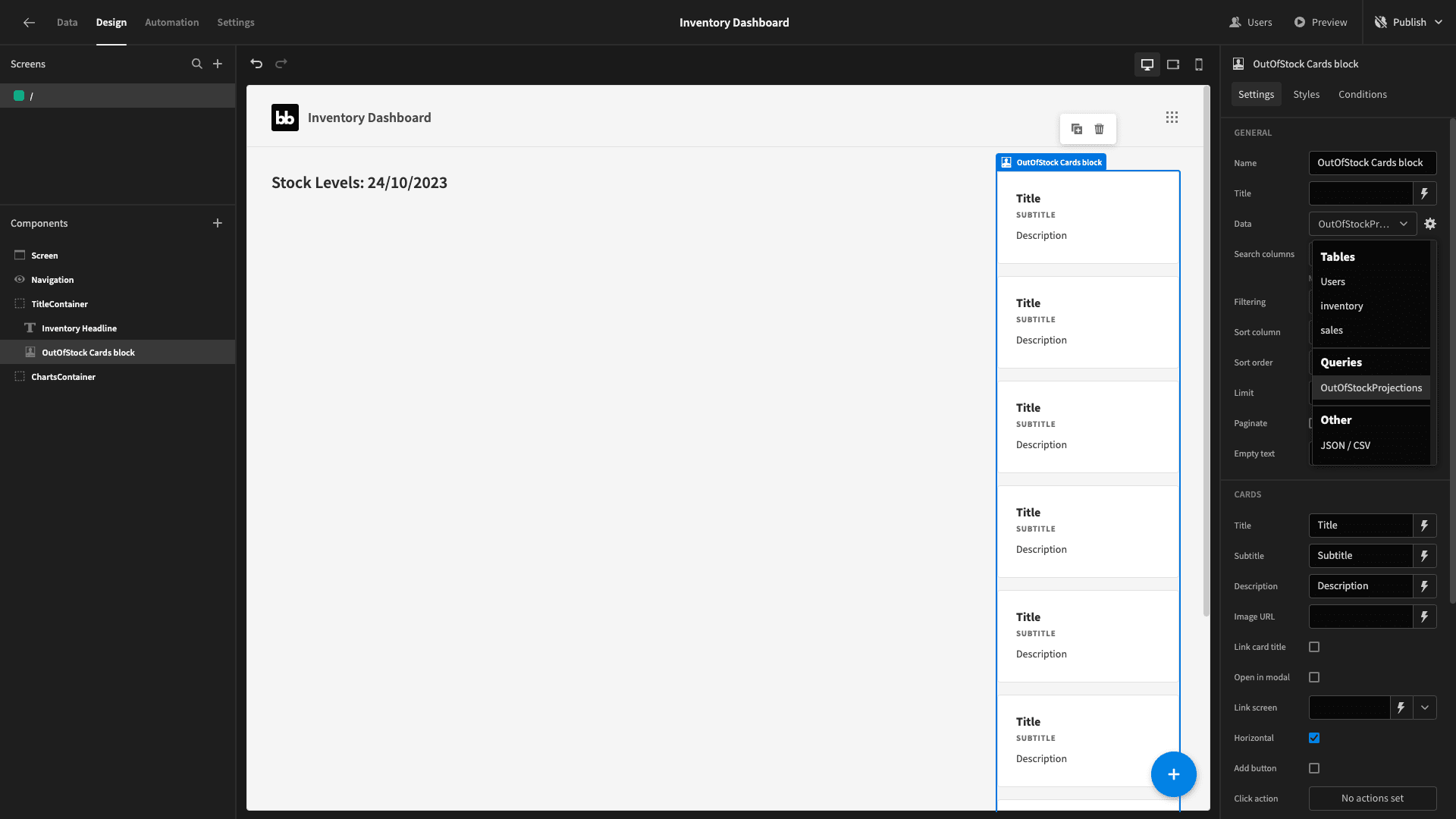Duplicate the selected cards block
Screen dimensions: 1456x819
coord(1077,129)
